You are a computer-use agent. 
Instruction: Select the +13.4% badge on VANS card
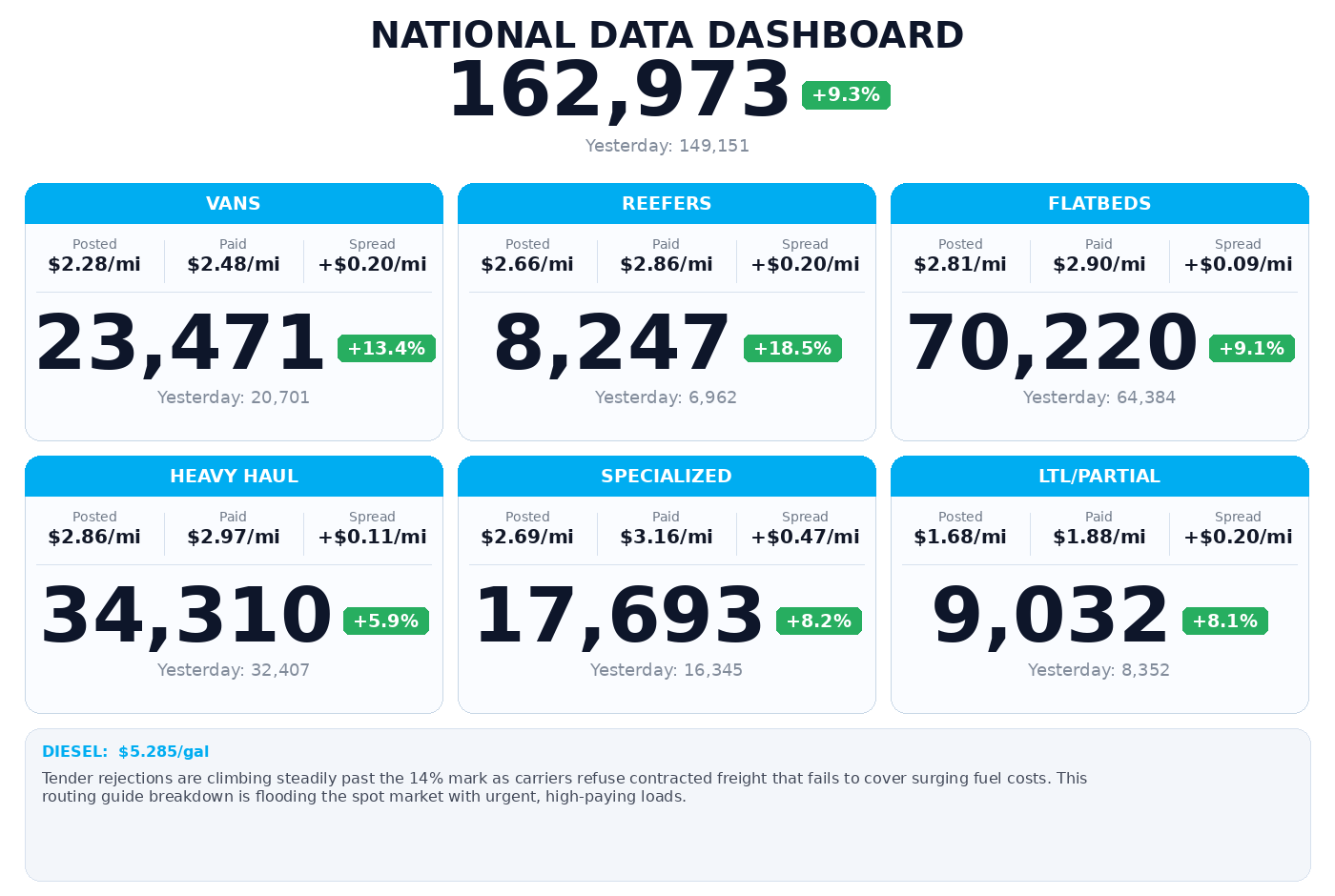tap(386, 348)
